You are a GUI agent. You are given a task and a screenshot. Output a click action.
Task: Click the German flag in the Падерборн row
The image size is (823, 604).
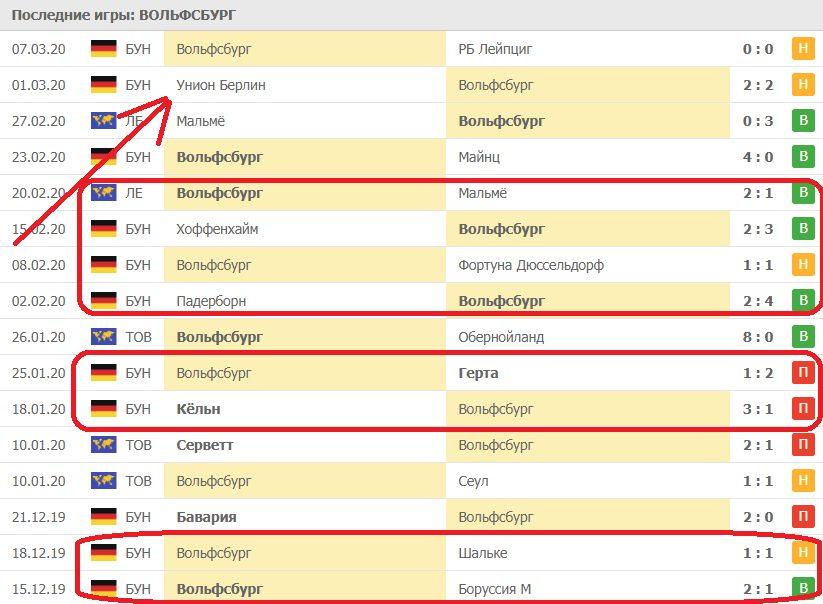103,301
